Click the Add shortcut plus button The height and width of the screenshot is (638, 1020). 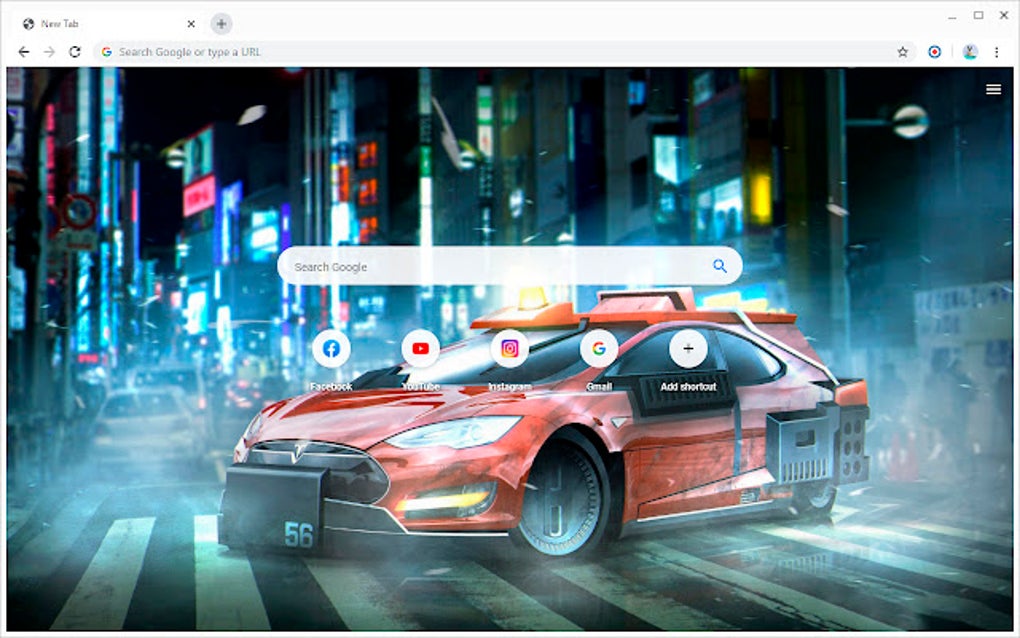point(688,349)
